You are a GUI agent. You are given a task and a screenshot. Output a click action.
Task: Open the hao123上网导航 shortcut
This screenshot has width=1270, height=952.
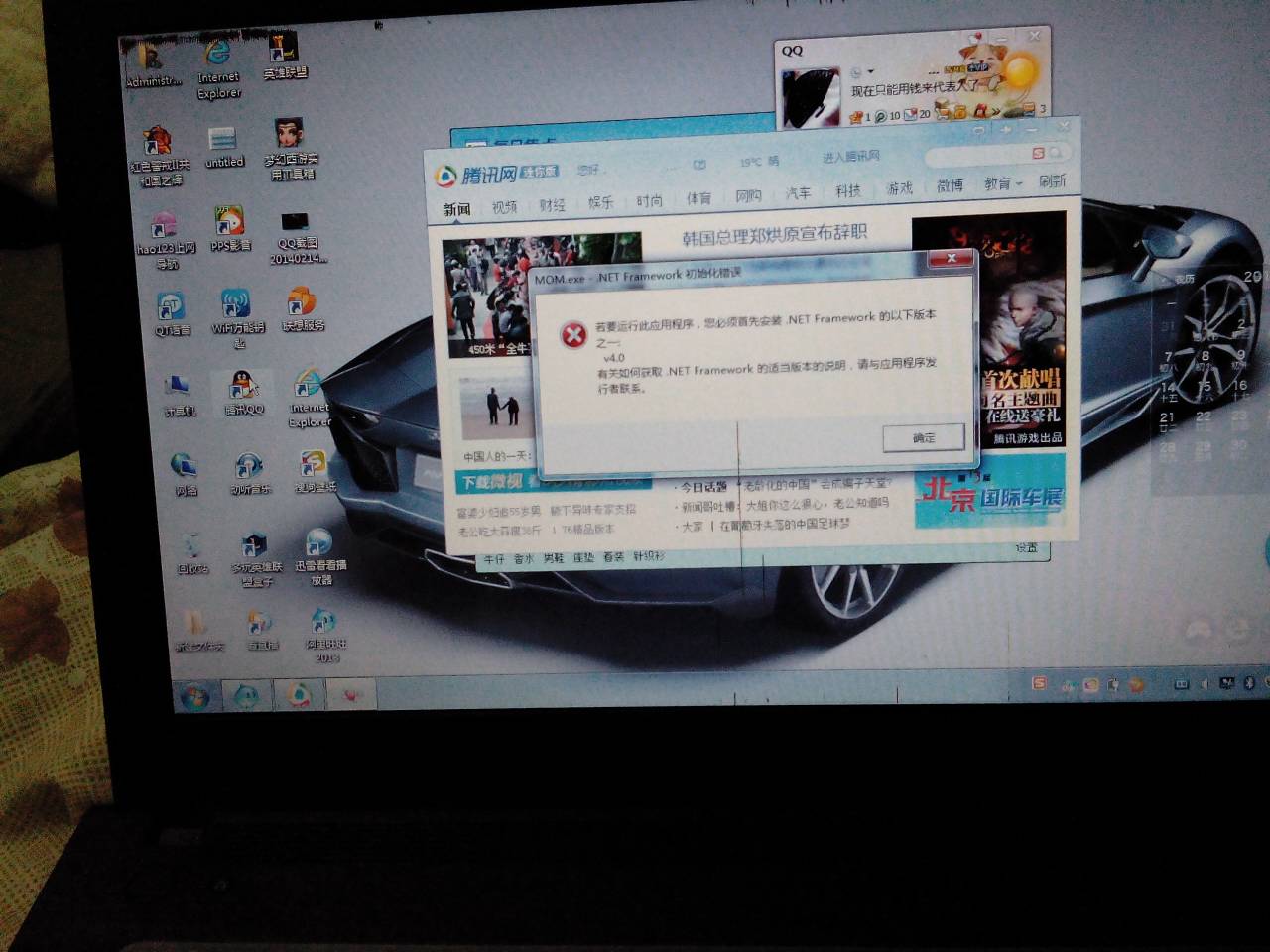[165, 241]
